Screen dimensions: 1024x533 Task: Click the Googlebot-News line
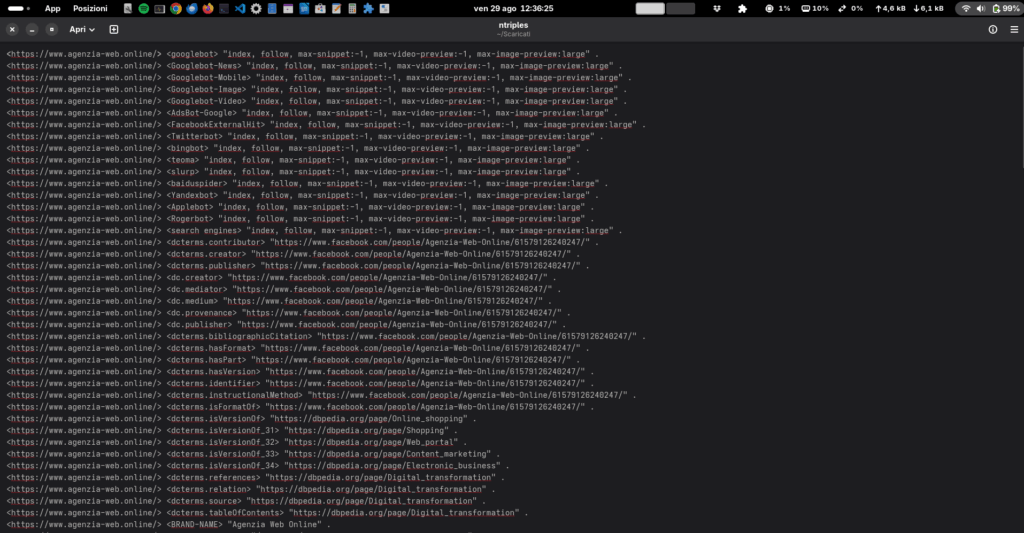314,66
